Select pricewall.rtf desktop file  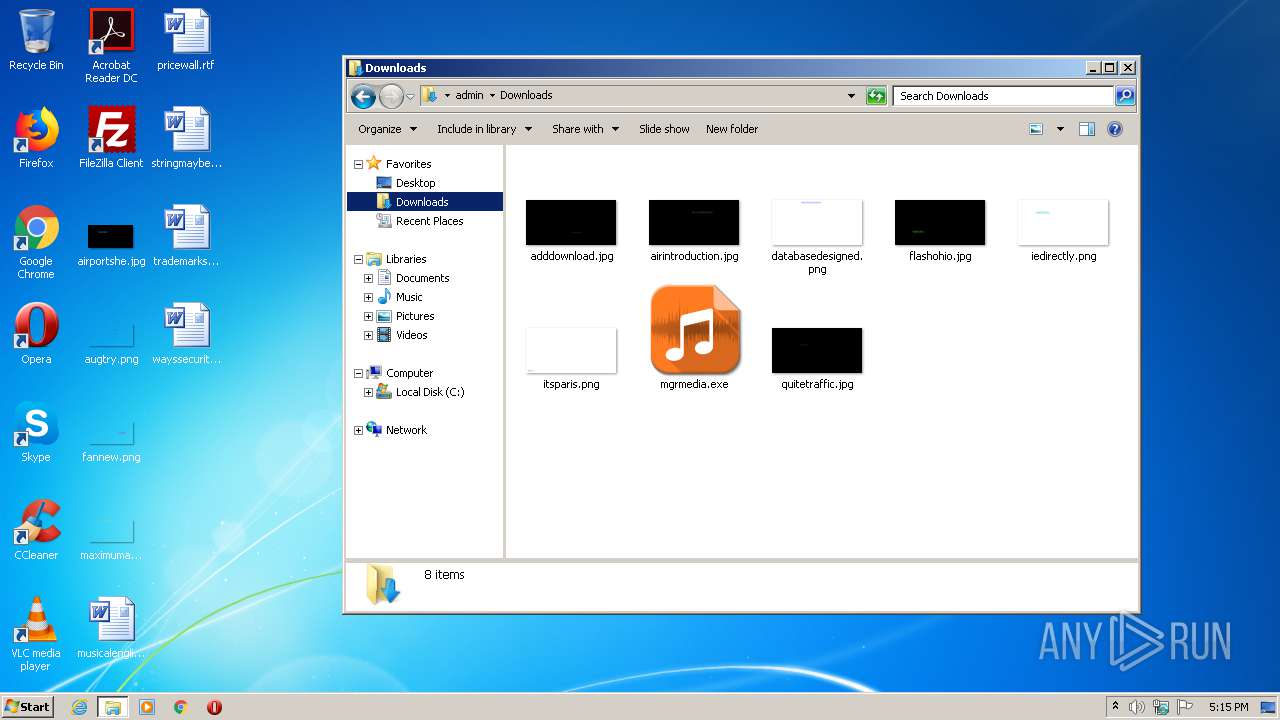186,40
